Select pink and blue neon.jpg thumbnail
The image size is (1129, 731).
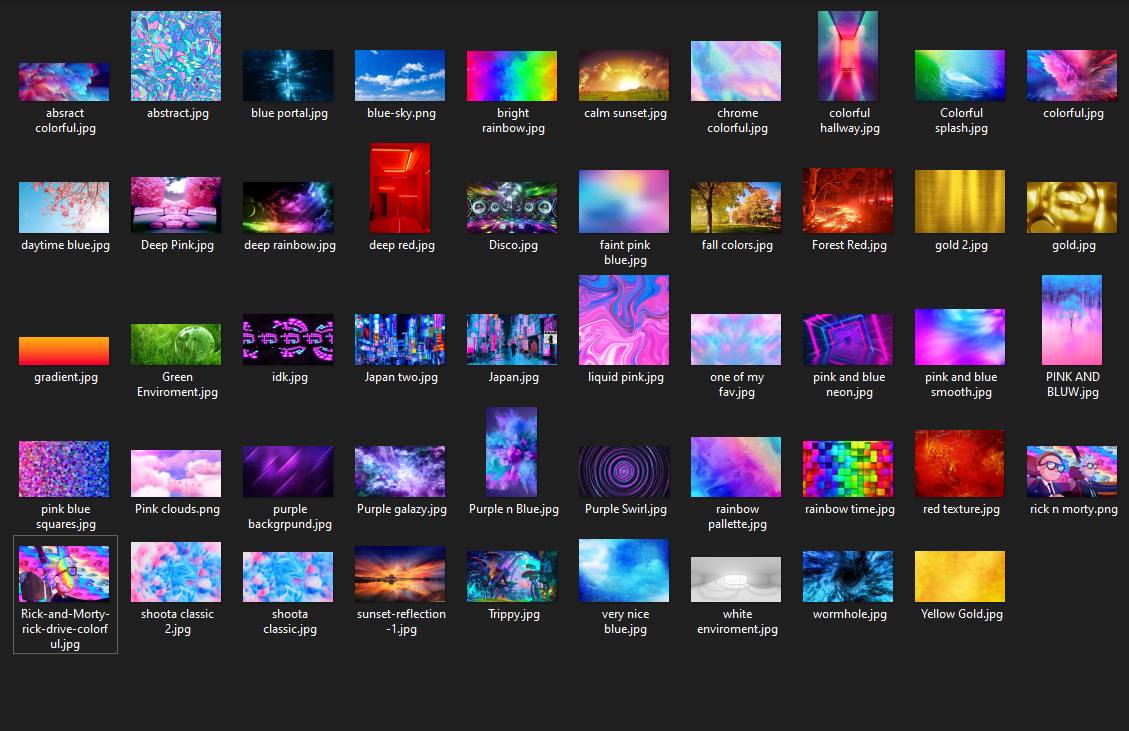point(847,339)
